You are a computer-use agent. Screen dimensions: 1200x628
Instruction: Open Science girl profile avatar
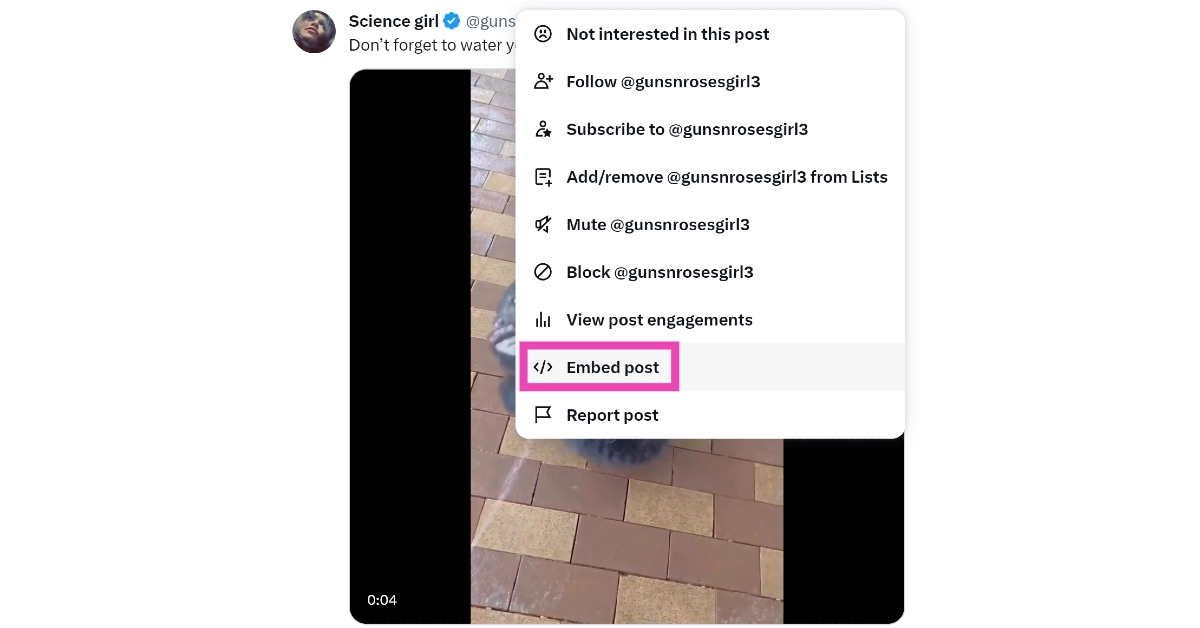pyautogui.click(x=314, y=32)
